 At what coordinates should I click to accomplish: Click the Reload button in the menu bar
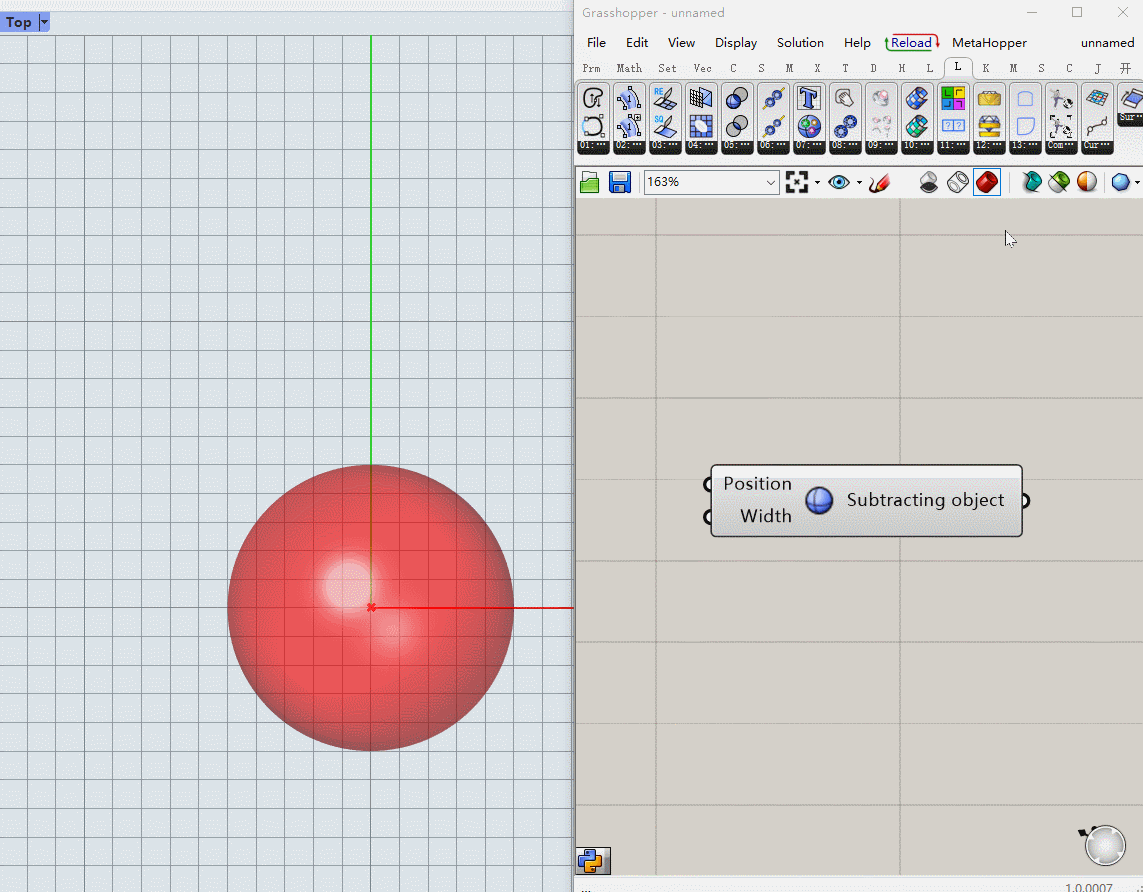tap(911, 43)
